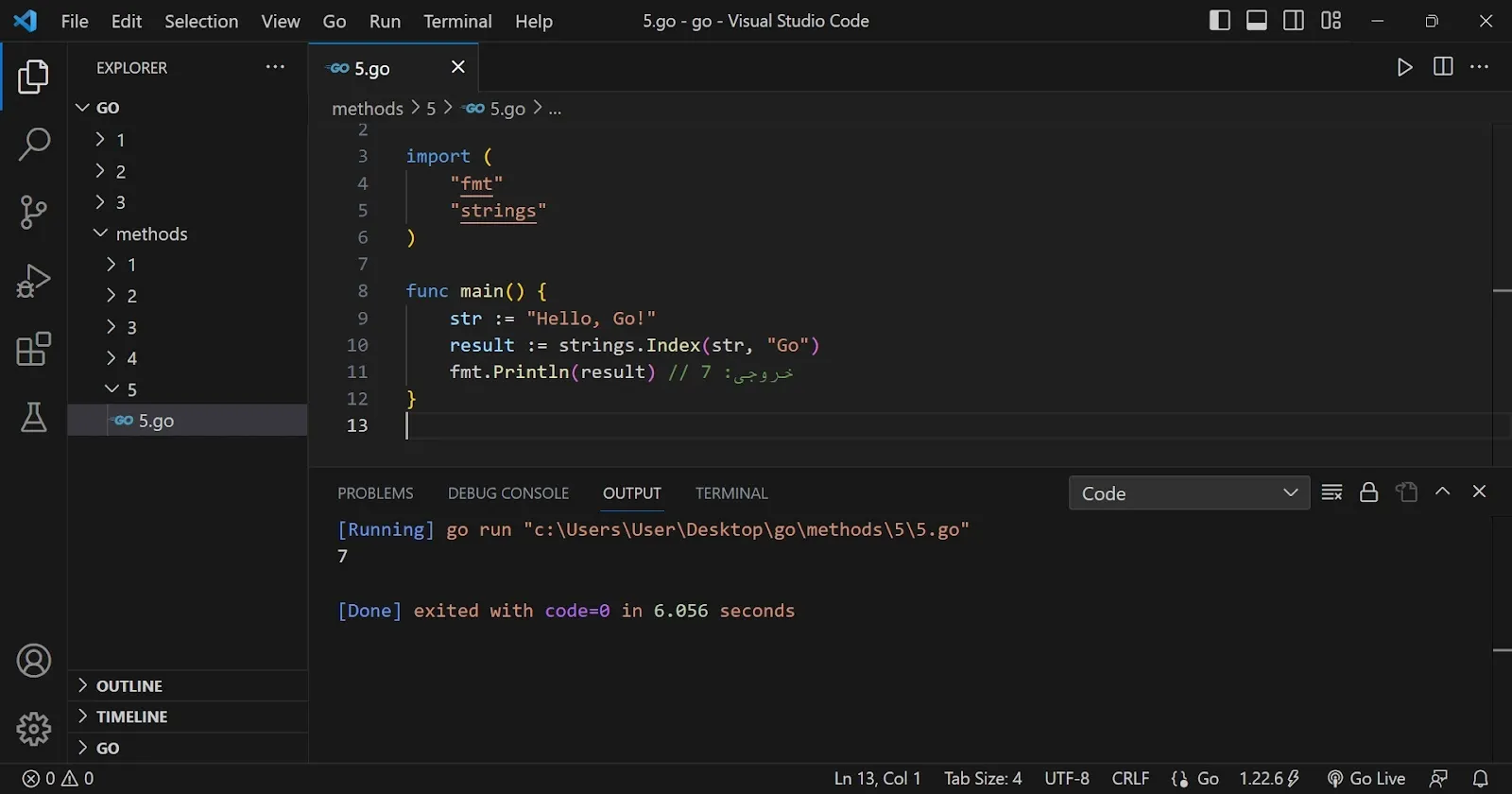Select 5.go file in explorer tree

188,421
